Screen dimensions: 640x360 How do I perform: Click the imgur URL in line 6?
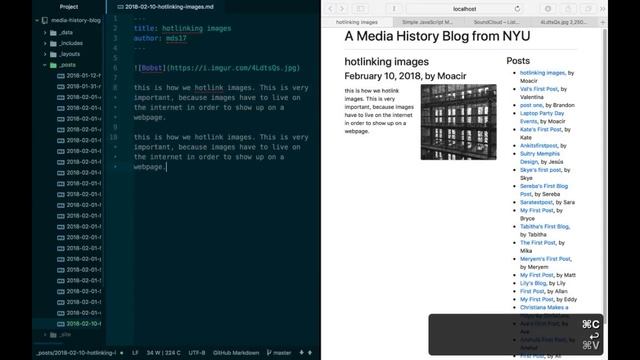click(x=233, y=68)
